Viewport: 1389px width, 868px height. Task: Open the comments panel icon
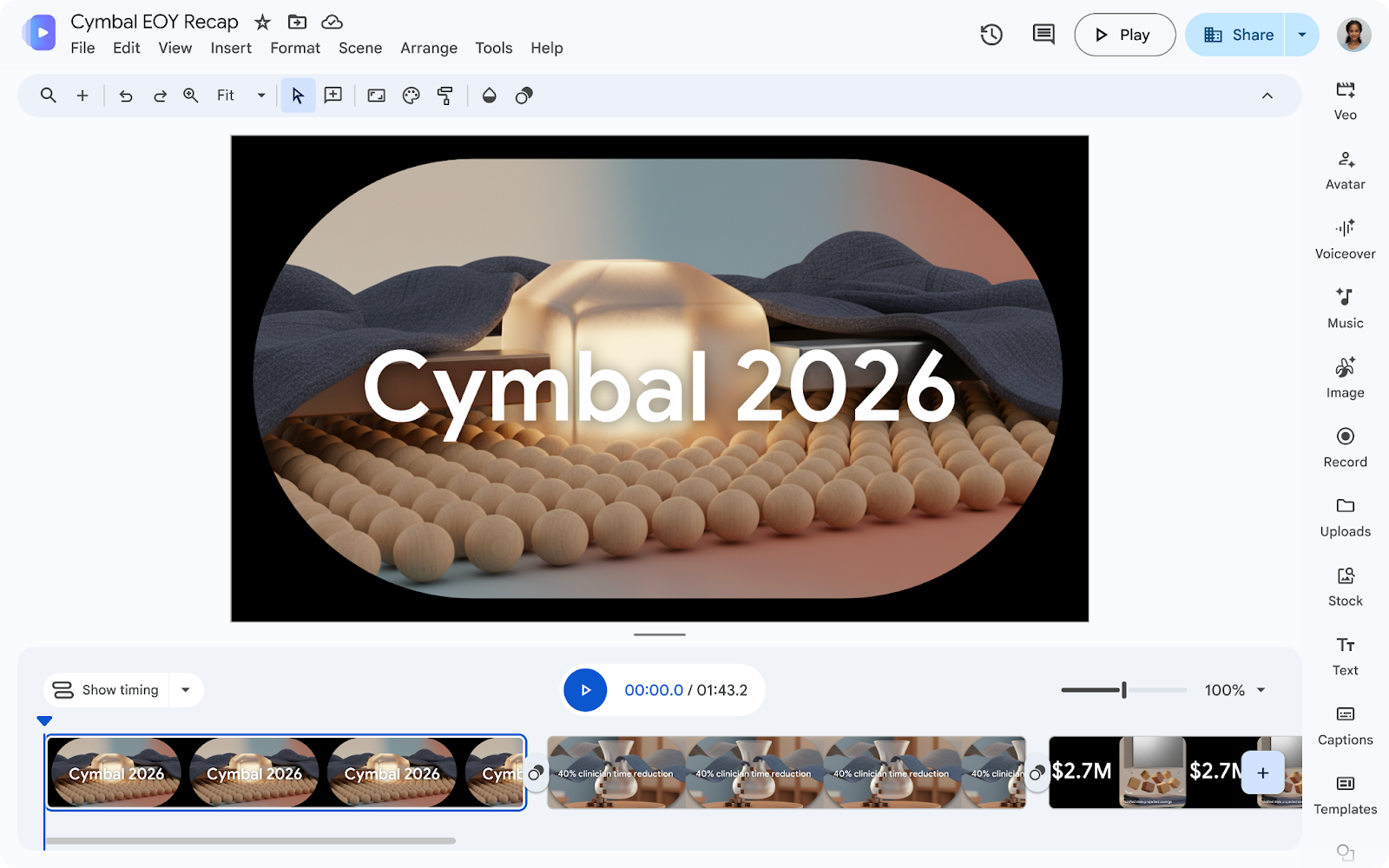(1043, 35)
